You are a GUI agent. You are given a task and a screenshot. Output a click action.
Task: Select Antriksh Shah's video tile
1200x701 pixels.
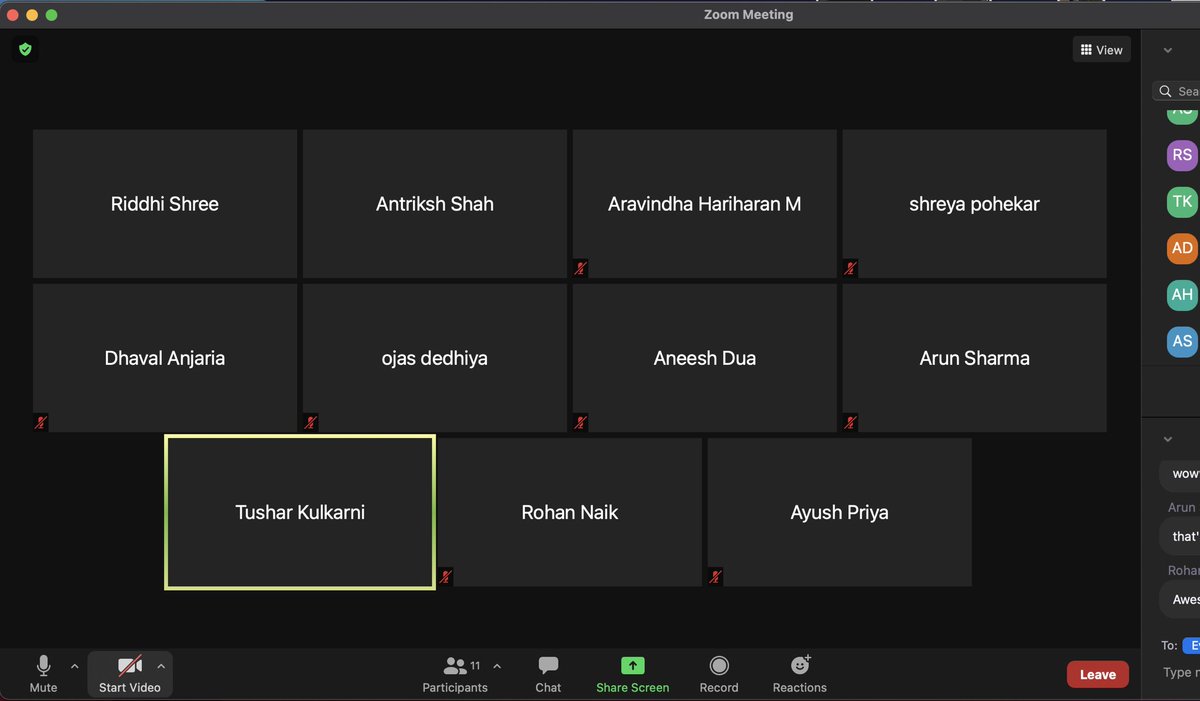[435, 204]
